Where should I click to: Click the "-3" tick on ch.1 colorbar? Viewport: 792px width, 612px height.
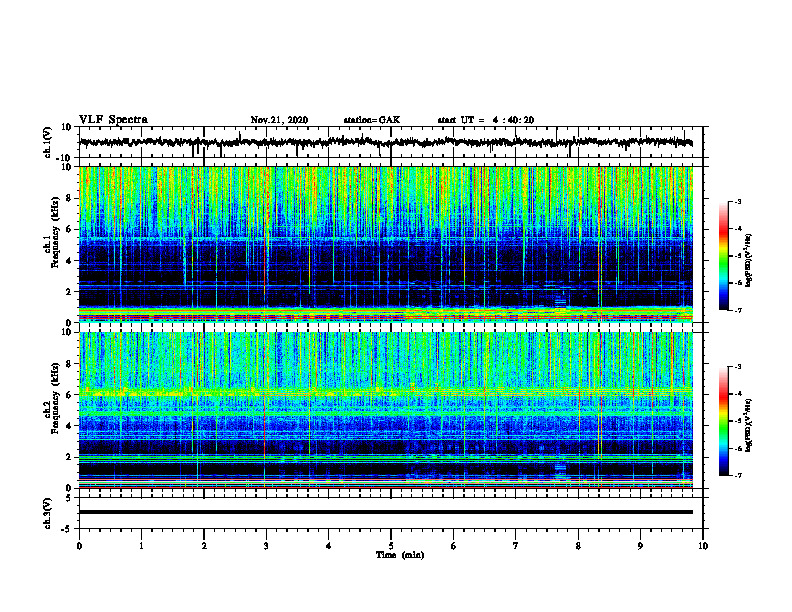tap(737, 202)
